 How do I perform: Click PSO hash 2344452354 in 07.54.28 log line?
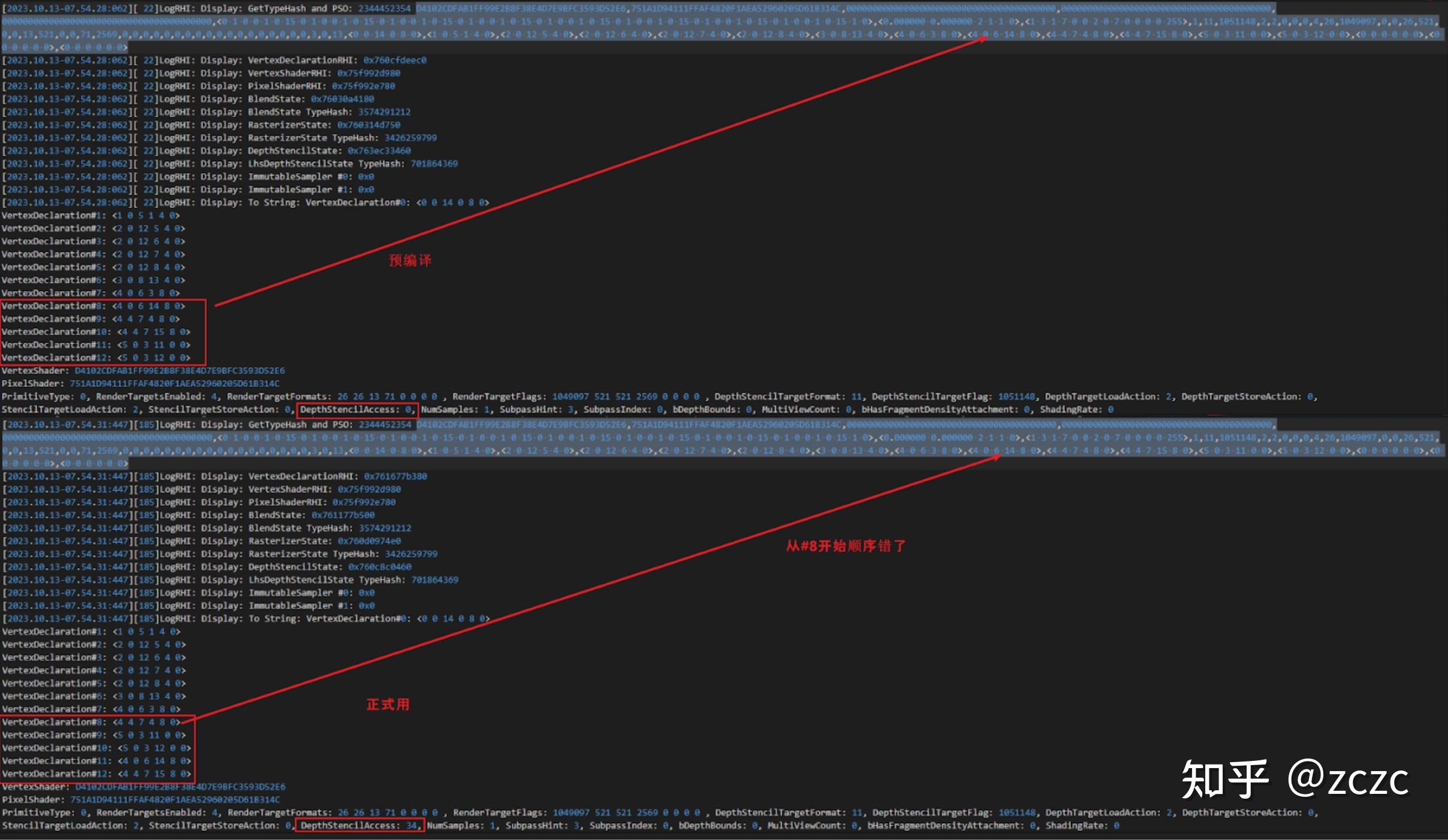[x=384, y=9]
